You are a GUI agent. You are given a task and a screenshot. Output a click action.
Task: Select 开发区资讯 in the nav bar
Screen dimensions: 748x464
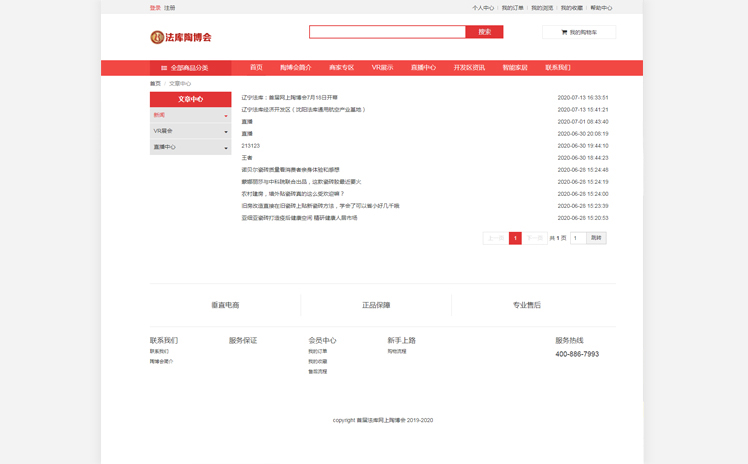(469, 68)
